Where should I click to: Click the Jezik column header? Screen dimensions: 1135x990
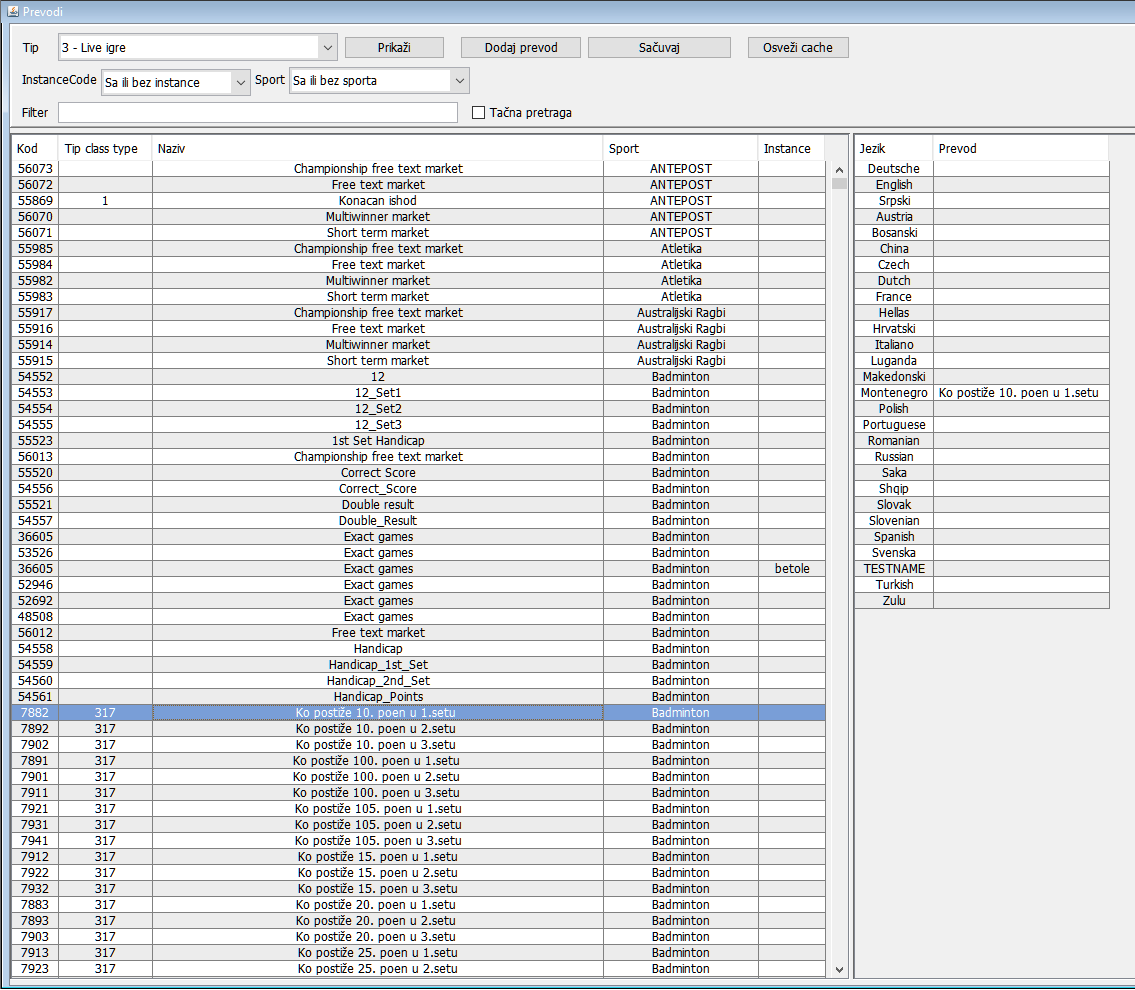coord(894,148)
